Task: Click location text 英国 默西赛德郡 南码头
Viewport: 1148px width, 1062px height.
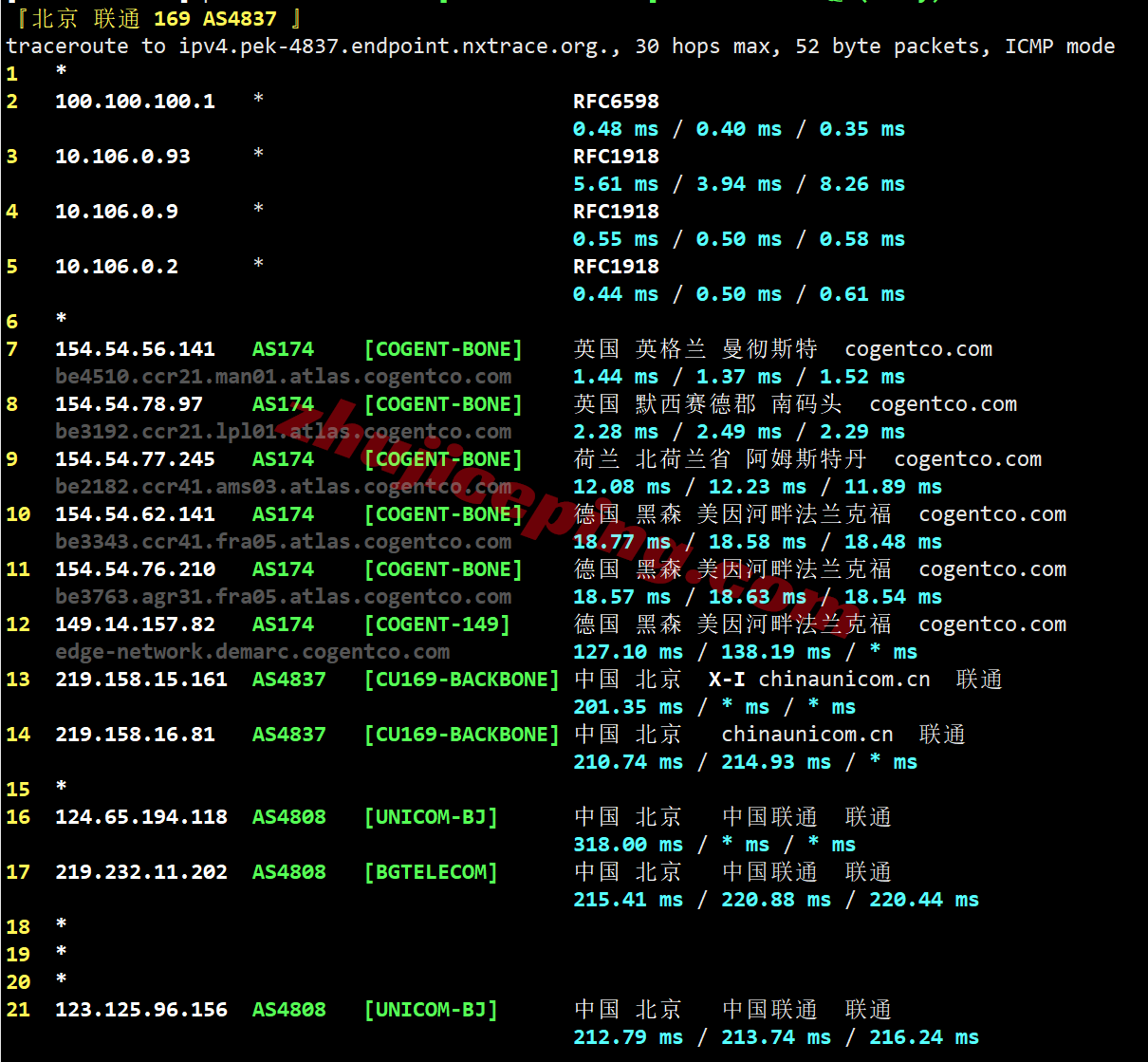Action: pos(708,404)
